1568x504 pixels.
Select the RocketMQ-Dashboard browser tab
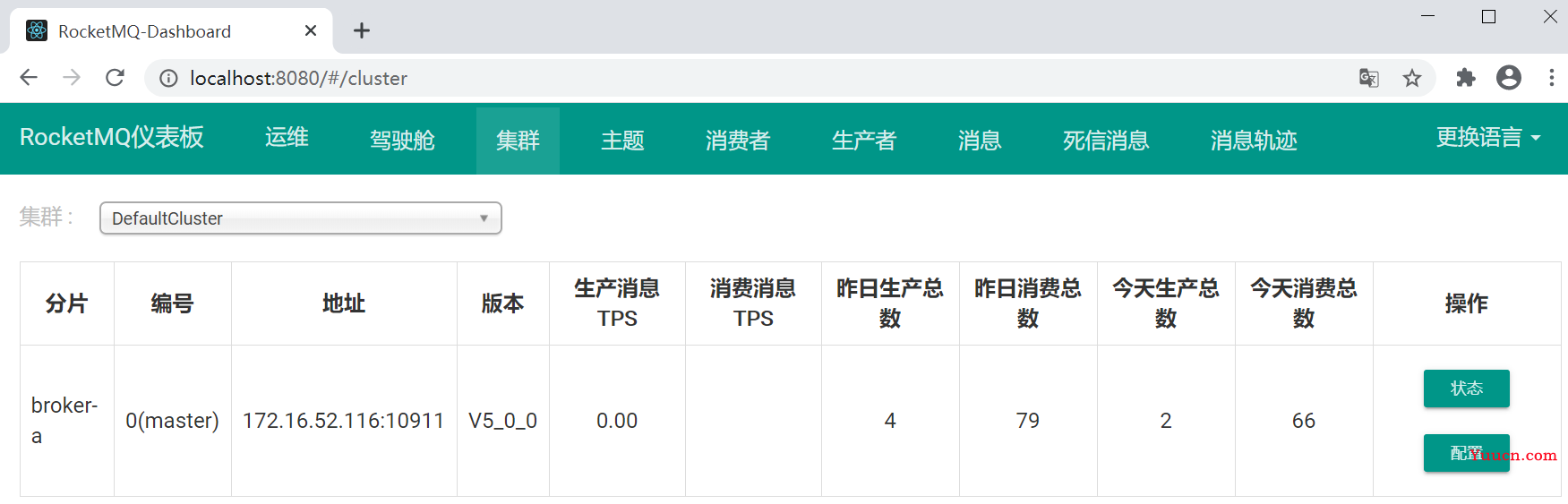point(170,31)
